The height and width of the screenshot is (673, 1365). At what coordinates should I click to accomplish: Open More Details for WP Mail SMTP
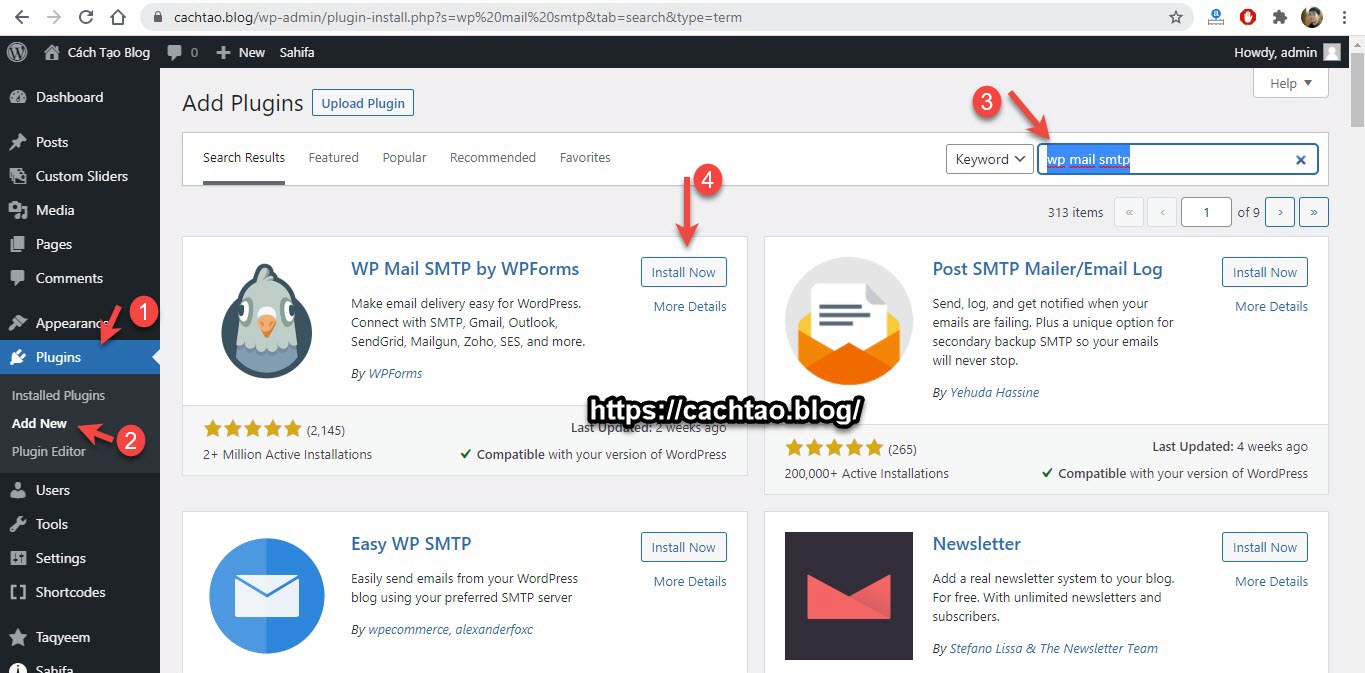click(690, 306)
